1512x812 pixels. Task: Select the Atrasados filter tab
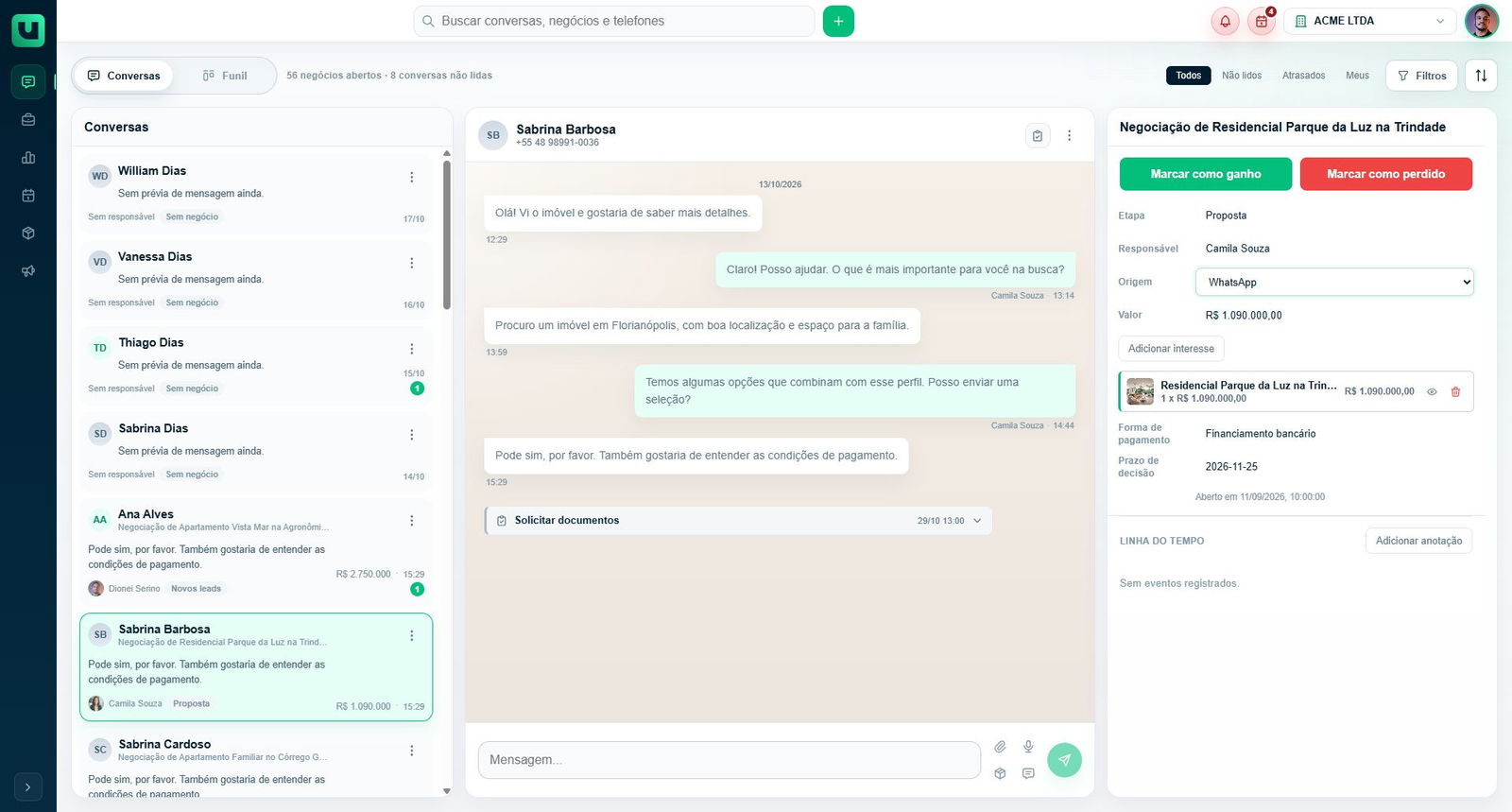1303,76
